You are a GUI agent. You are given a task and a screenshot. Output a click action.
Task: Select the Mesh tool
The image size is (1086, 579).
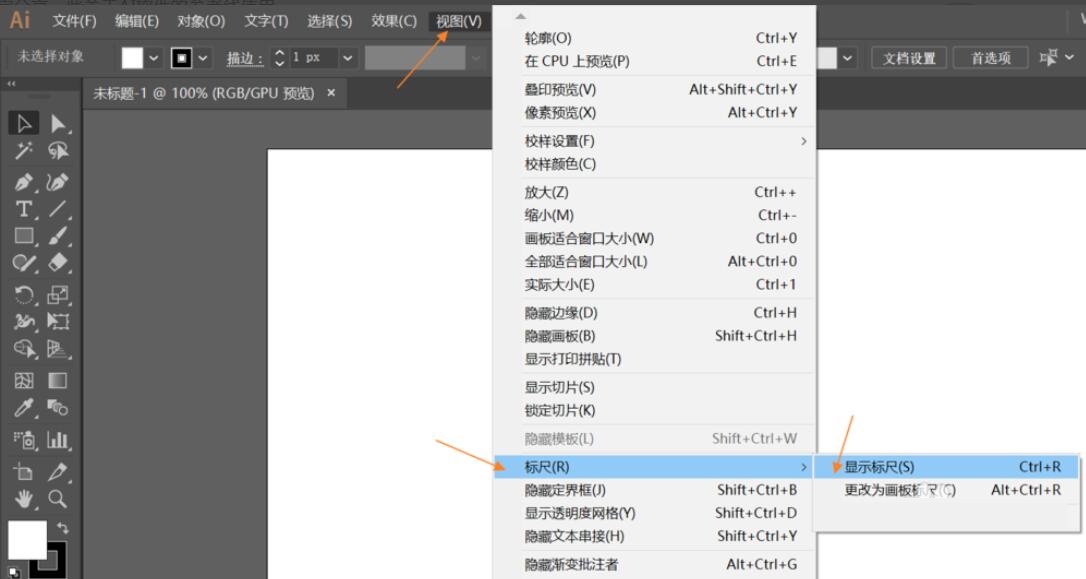24,380
